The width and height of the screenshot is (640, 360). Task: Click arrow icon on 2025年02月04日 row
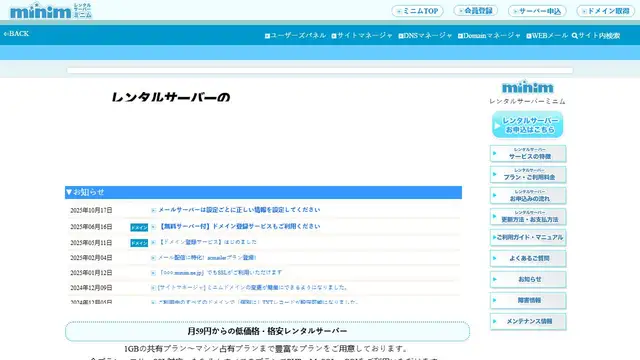pos(153,258)
